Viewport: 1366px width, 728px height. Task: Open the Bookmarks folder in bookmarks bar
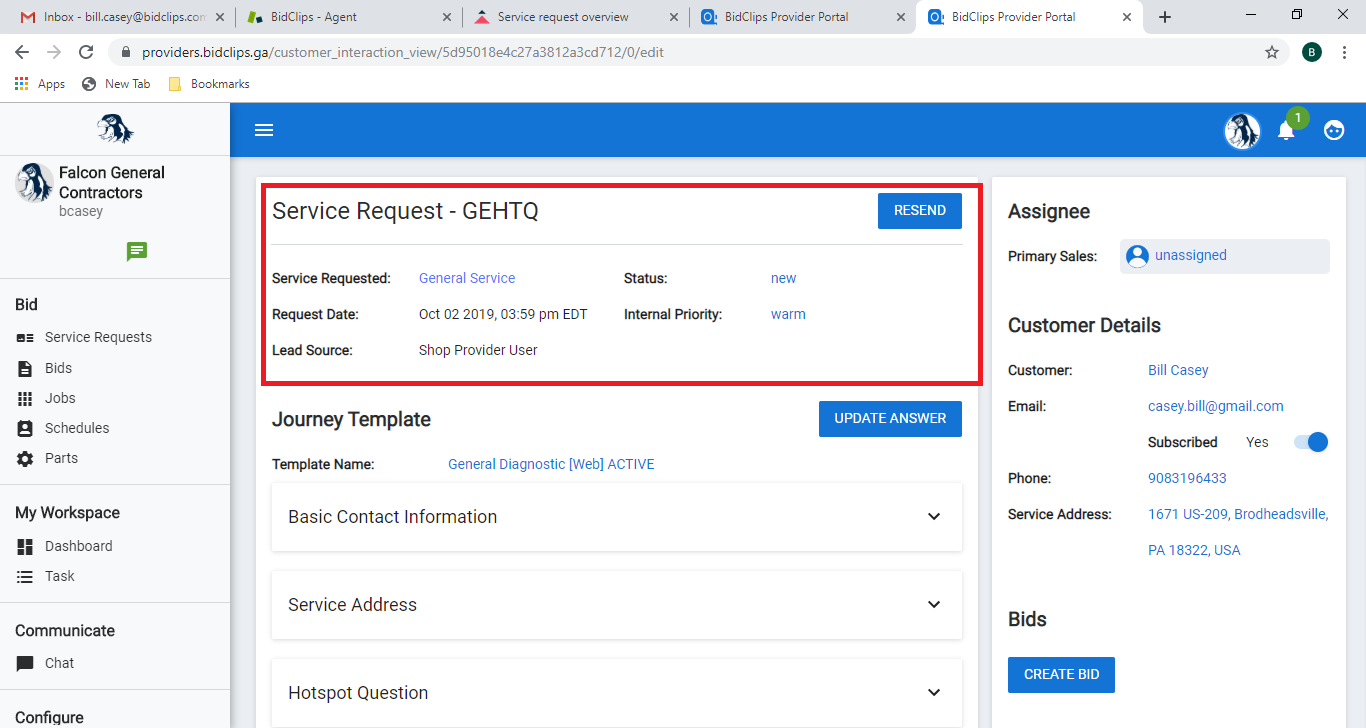(x=209, y=84)
